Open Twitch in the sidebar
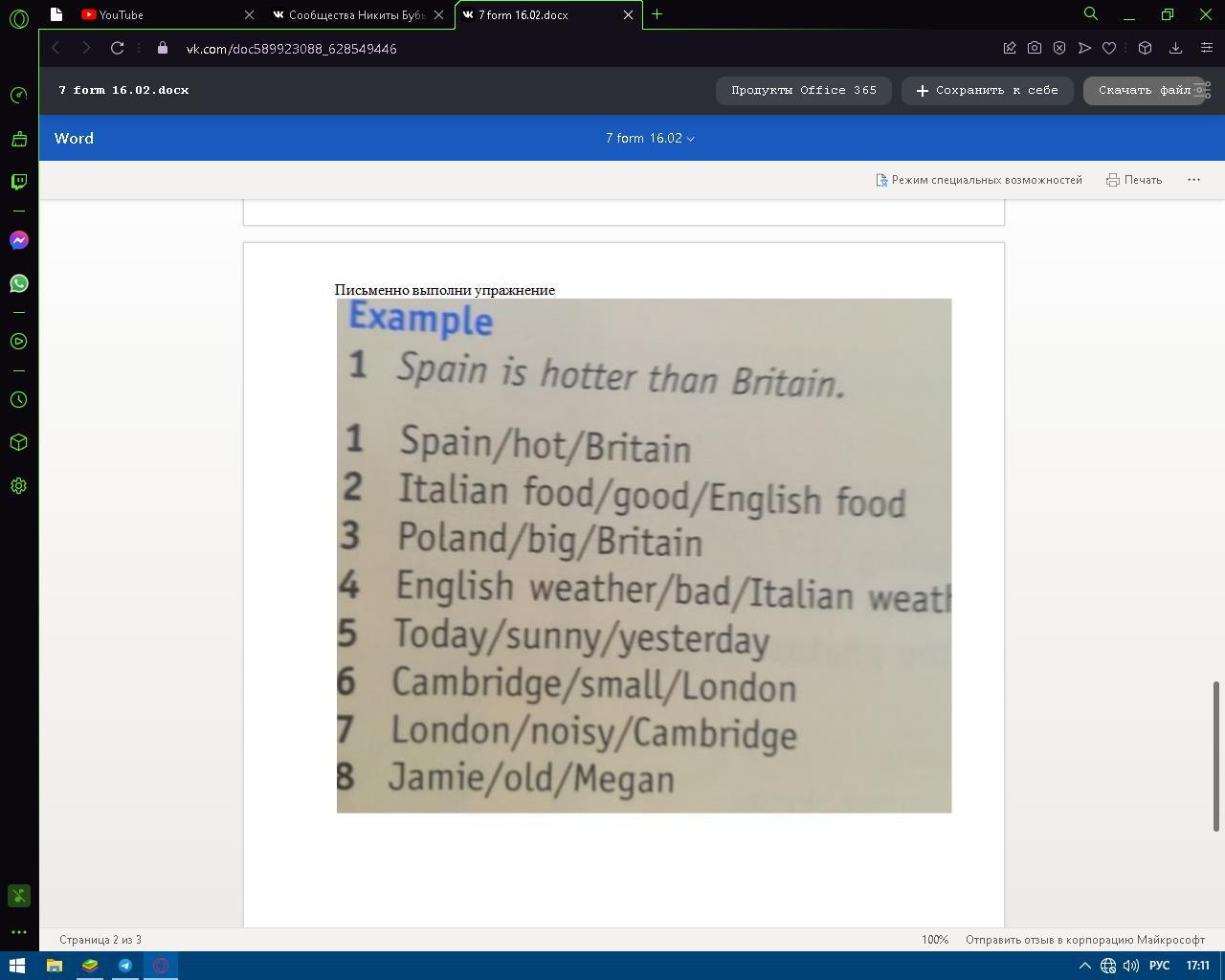 click(x=18, y=181)
